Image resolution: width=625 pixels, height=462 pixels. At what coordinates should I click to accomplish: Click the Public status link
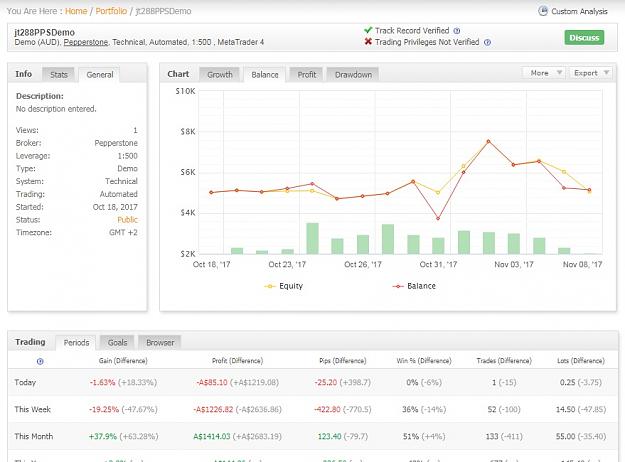point(127,220)
